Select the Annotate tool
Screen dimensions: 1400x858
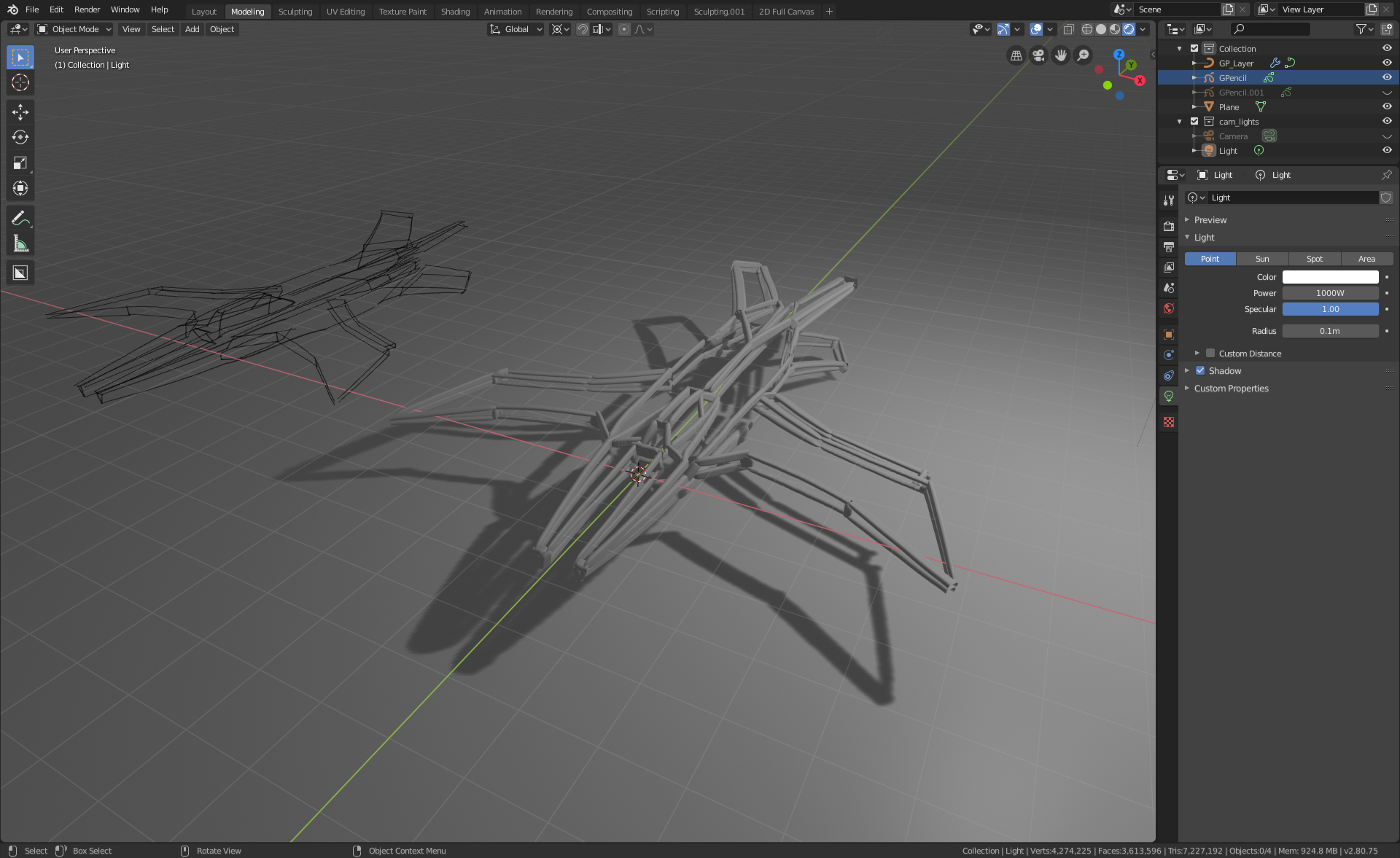click(x=20, y=218)
